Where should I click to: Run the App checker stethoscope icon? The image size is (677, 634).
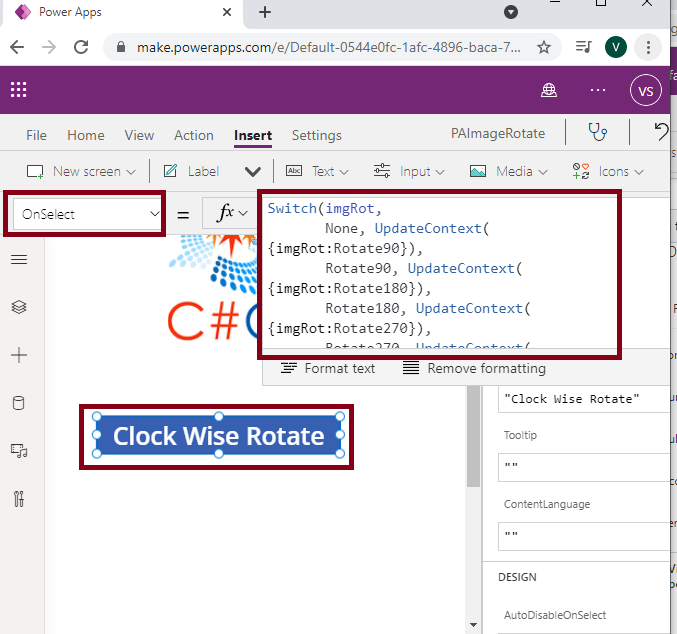tap(598, 132)
